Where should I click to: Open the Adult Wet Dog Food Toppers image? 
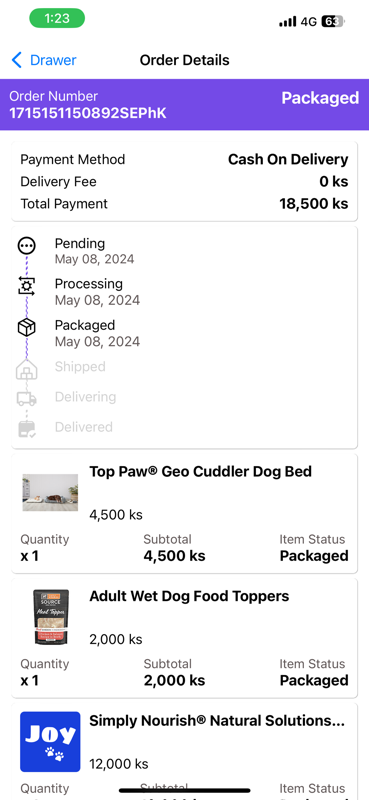pyautogui.click(x=51, y=617)
